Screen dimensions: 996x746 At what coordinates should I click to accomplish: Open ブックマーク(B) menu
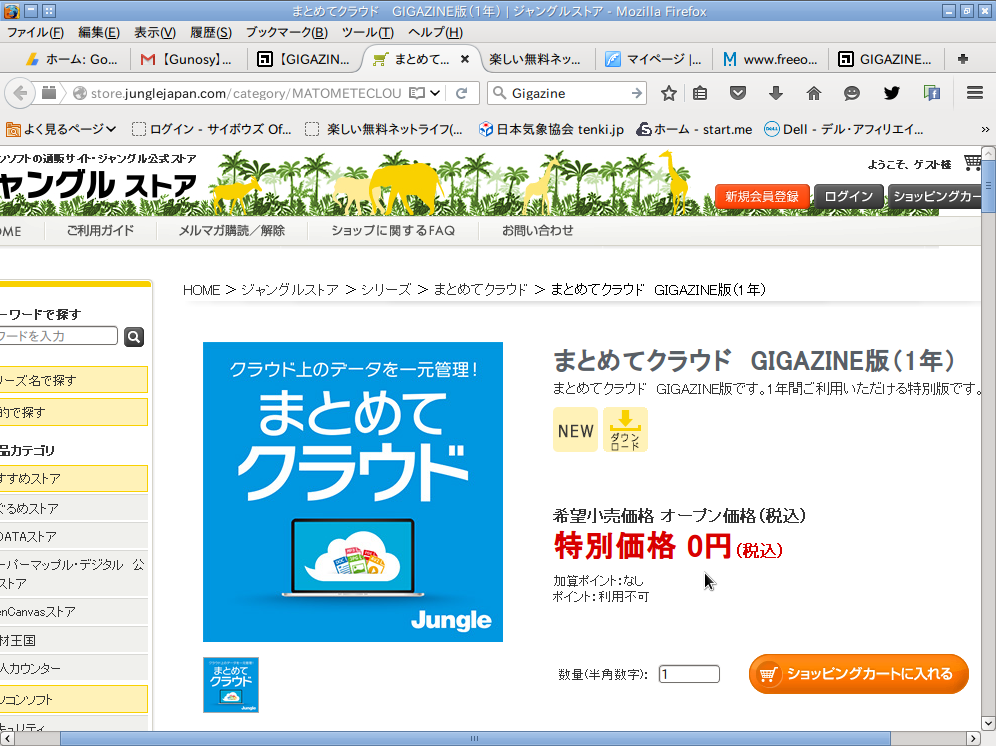click(286, 32)
